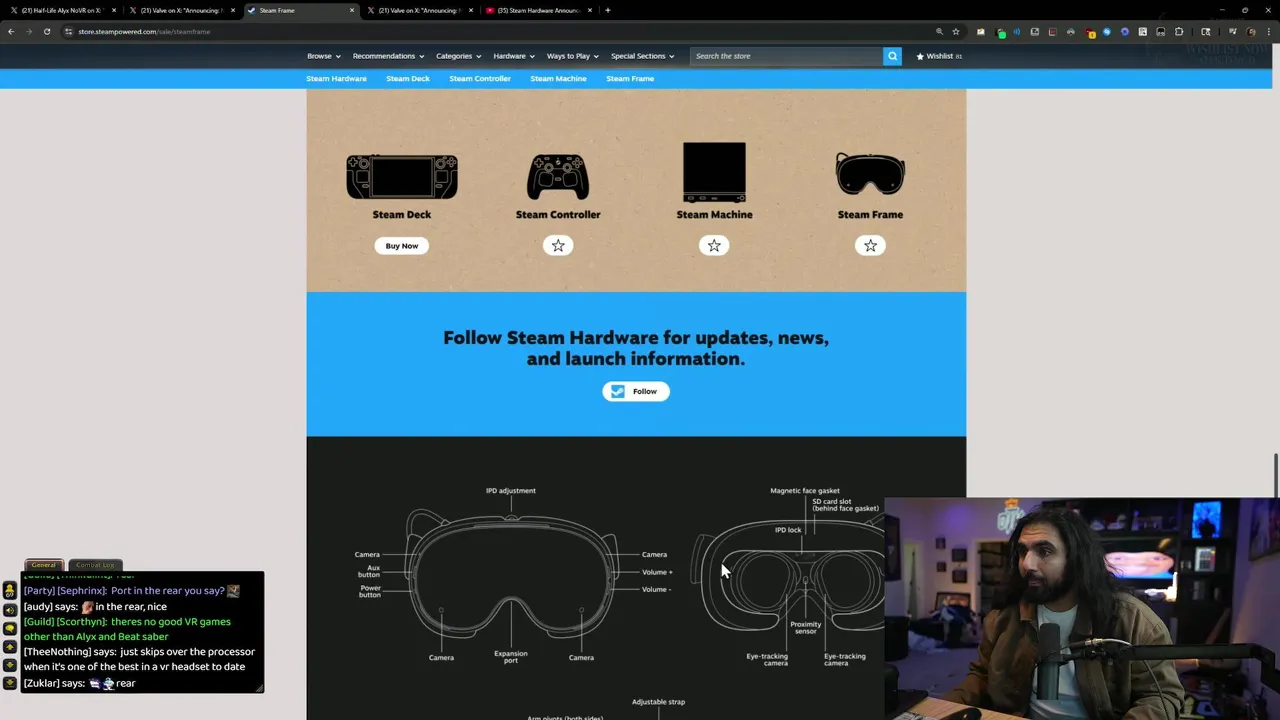The width and height of the screenshot is (1280, 720).
Task: Click the browser profile avatar icon
Action: [x=1251, y=32]
